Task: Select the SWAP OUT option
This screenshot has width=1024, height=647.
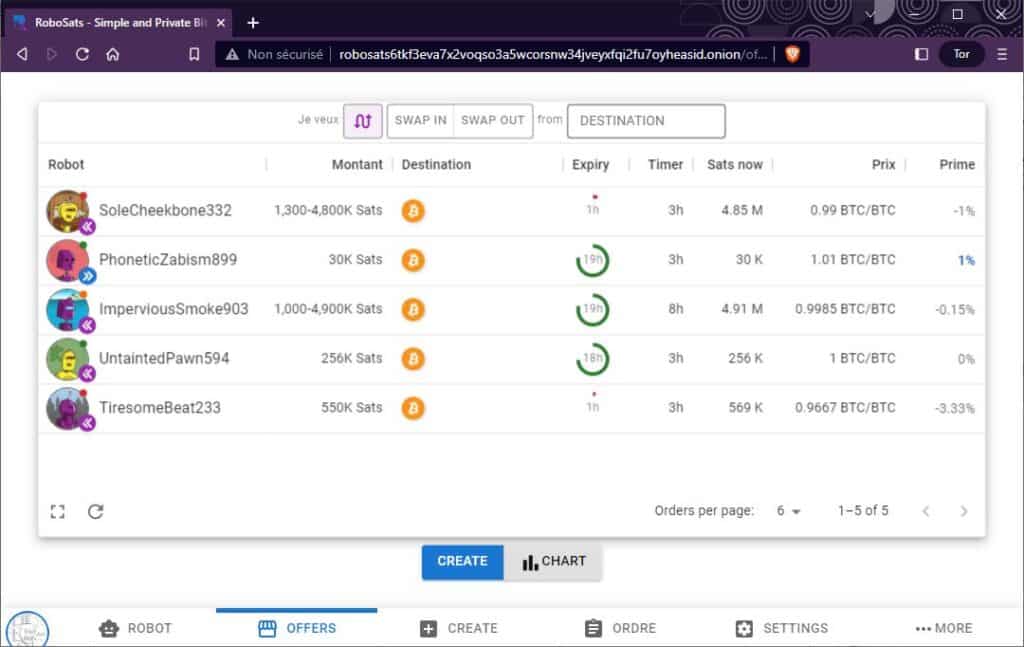Action: 493,121
